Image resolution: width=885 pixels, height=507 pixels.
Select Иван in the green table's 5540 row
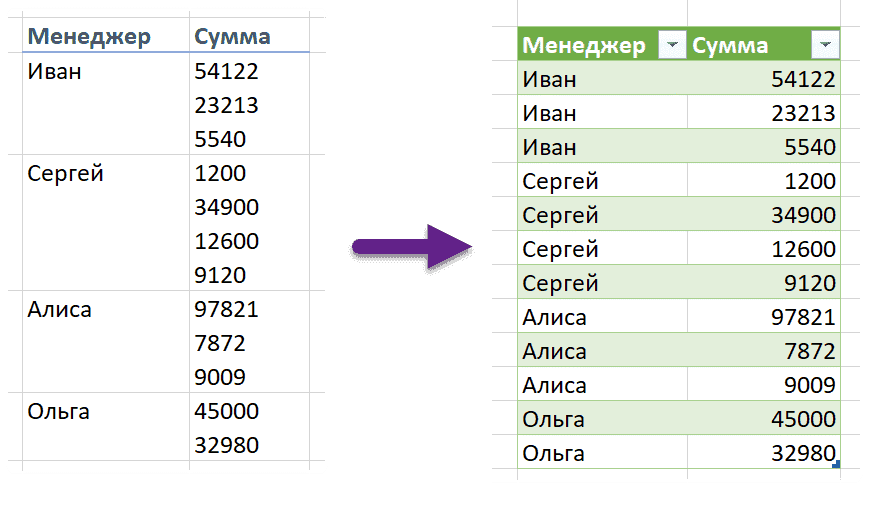tap(549, 147)
